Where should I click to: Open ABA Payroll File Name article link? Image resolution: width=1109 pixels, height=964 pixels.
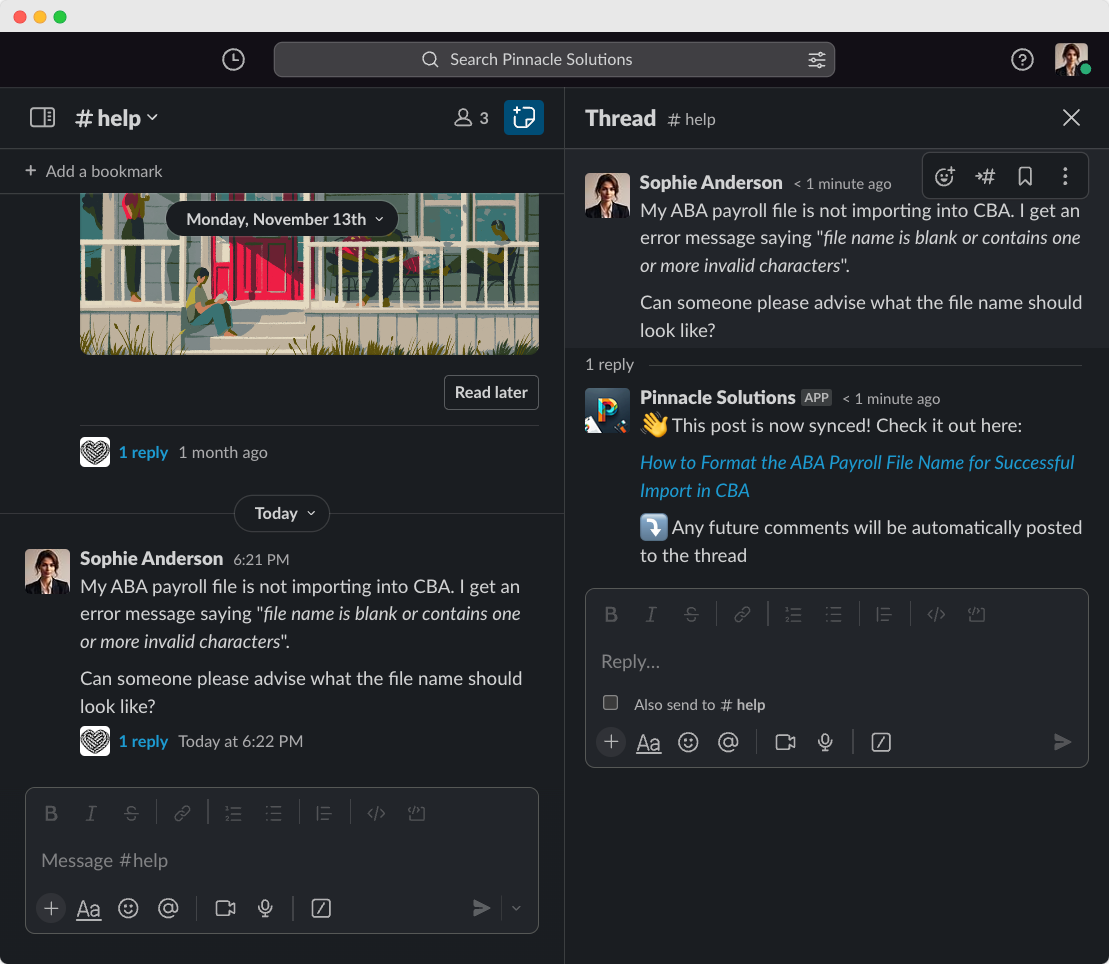[x=857, y=477]
